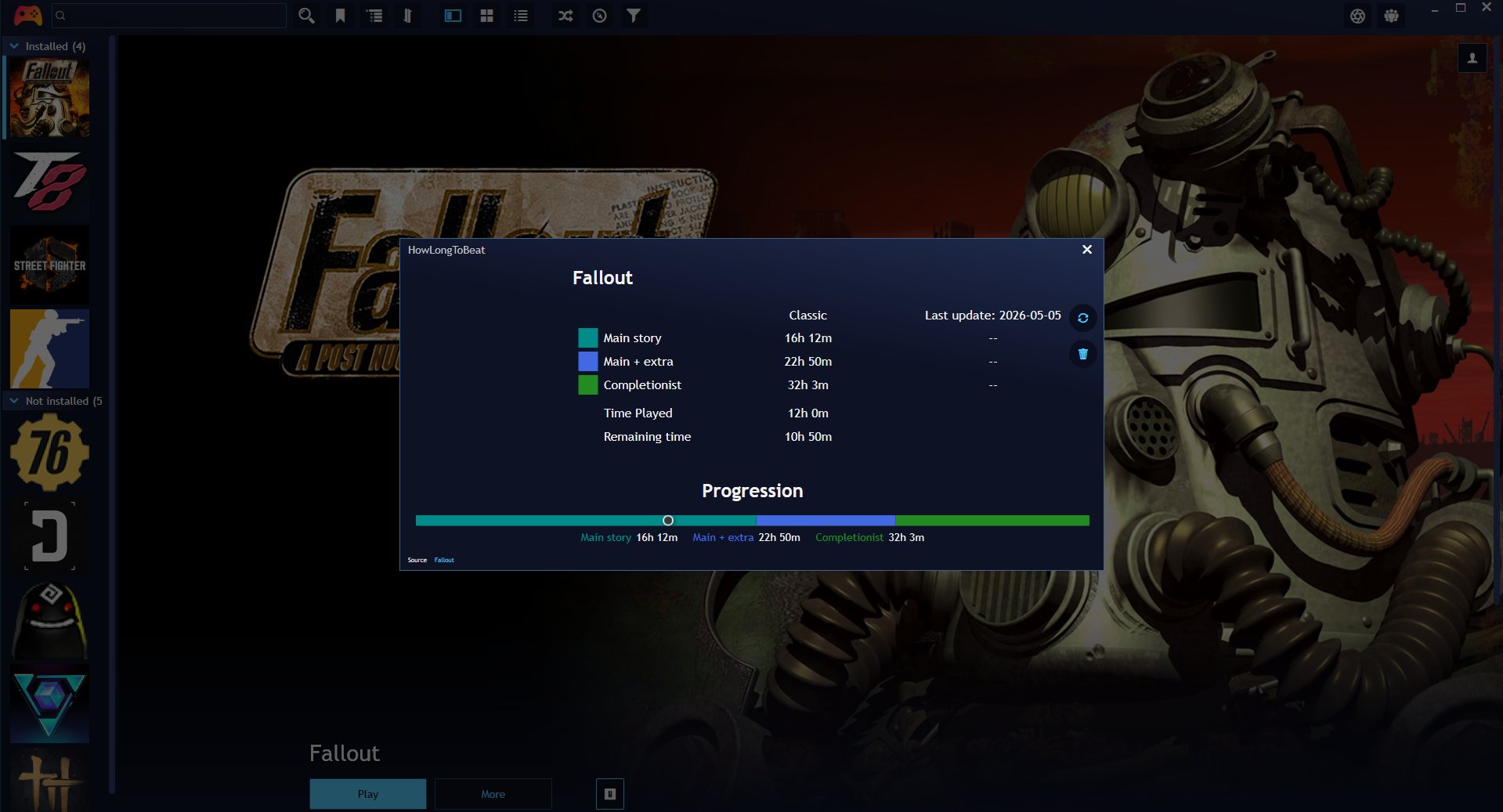This screenshot has width=1503, height=812.
Task: Open the More options button
Action: coord(493,794)
